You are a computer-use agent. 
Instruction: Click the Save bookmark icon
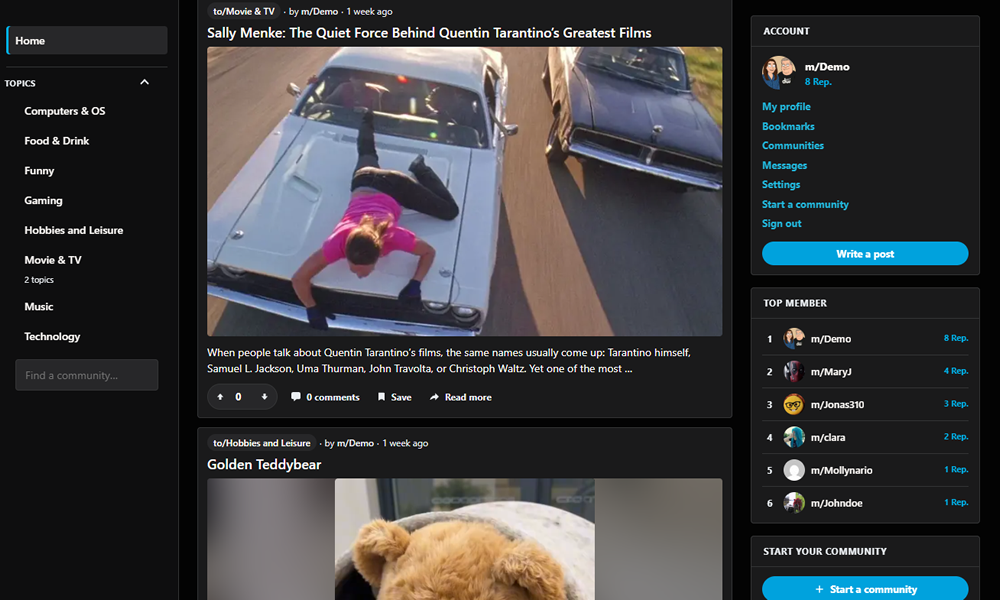(381, 397)
